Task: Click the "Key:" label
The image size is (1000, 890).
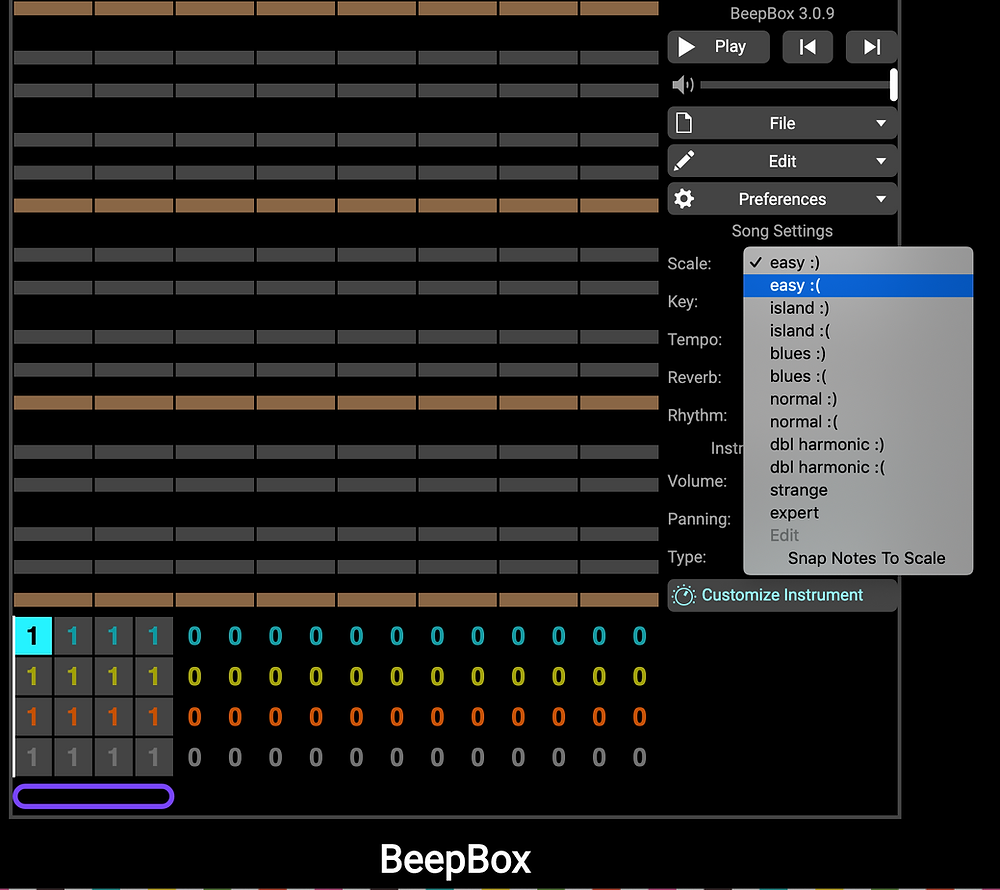Action: [x=682, y=302]
